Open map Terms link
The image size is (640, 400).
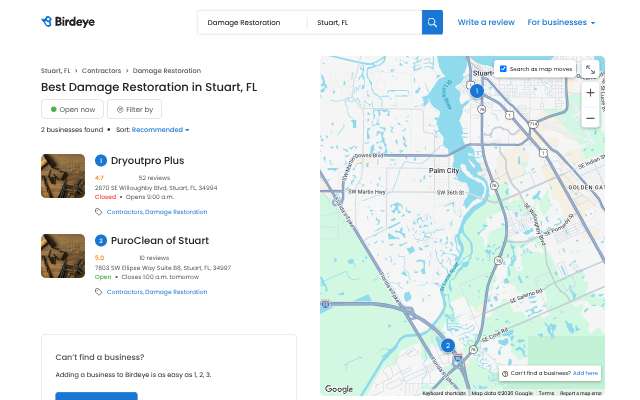pos(547,393)
